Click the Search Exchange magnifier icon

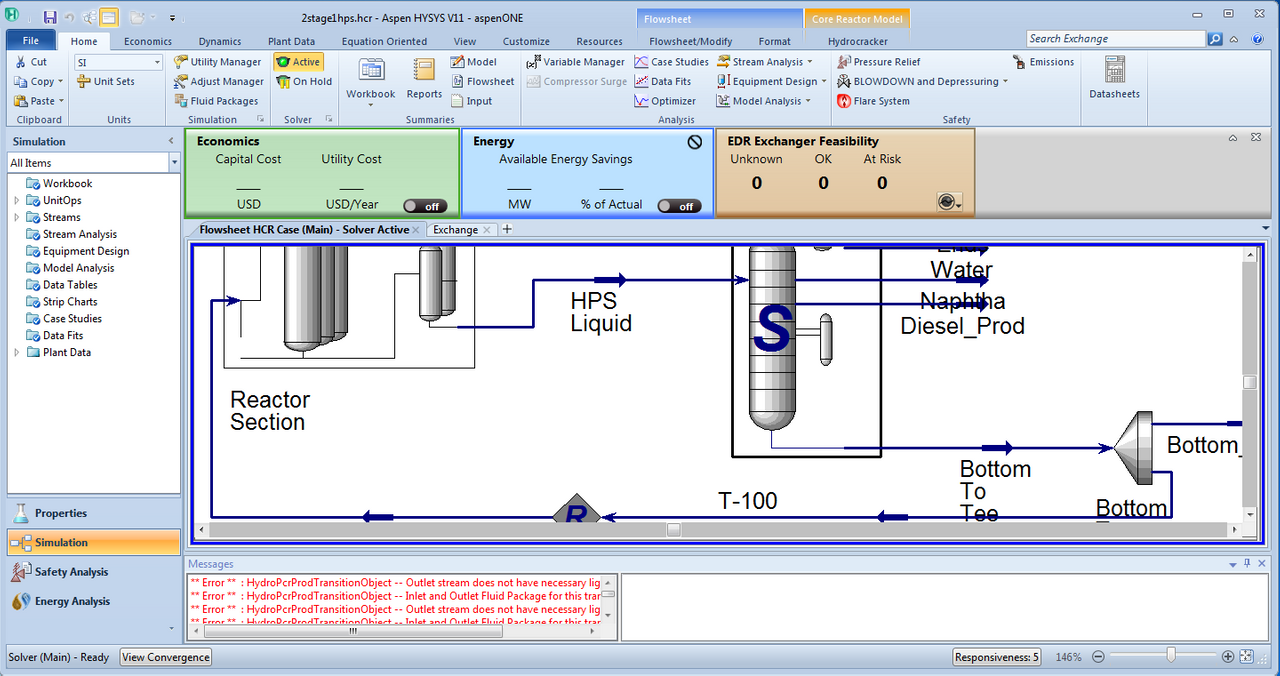[1215, 39]
